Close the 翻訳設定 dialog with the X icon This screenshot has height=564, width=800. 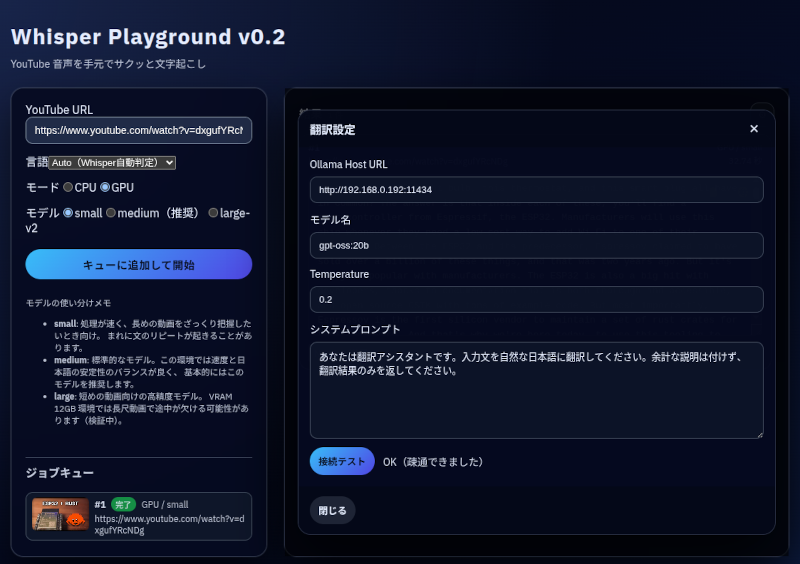[754, 129]
